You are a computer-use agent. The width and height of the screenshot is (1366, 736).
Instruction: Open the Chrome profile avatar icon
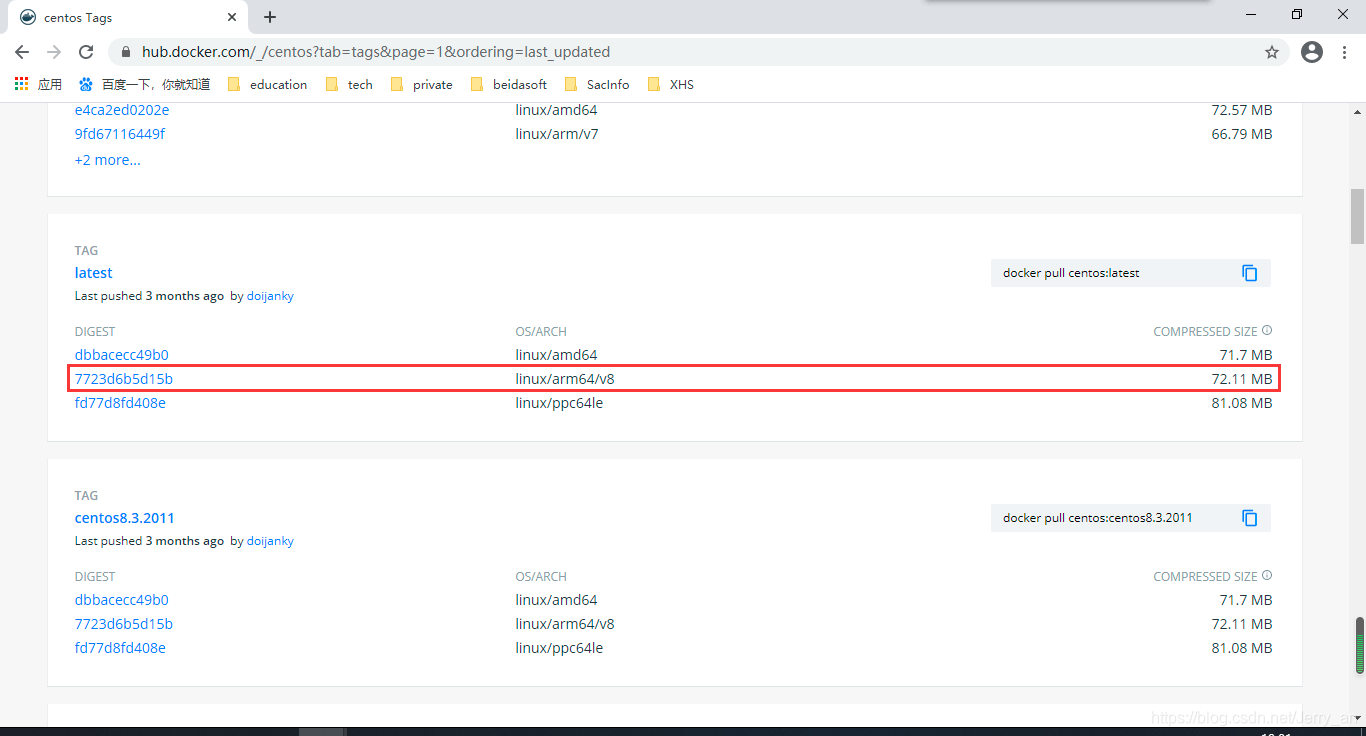1312,52
